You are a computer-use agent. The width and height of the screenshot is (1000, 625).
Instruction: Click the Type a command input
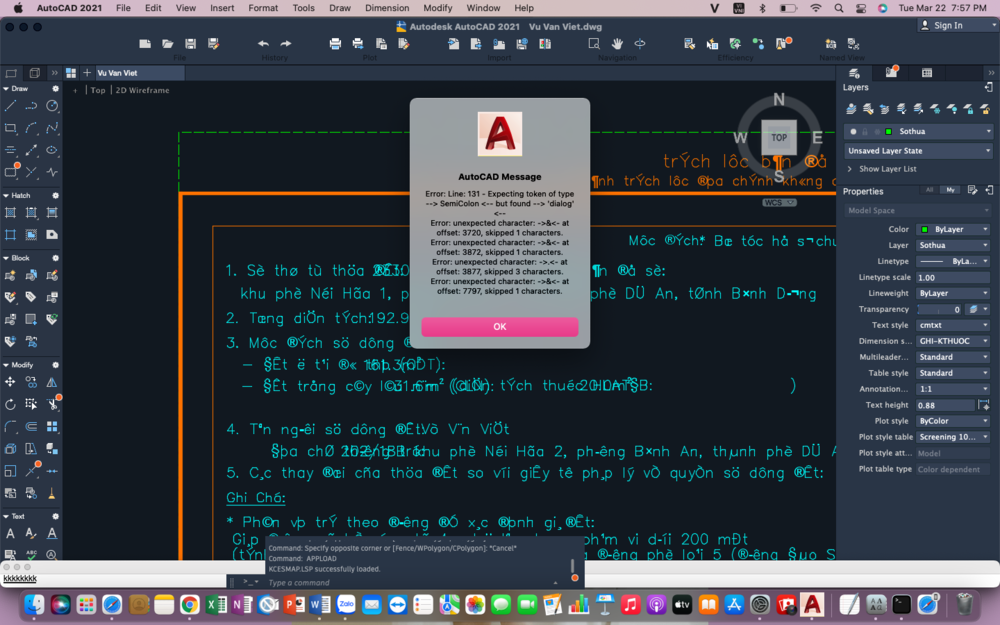tap(408, 583)
